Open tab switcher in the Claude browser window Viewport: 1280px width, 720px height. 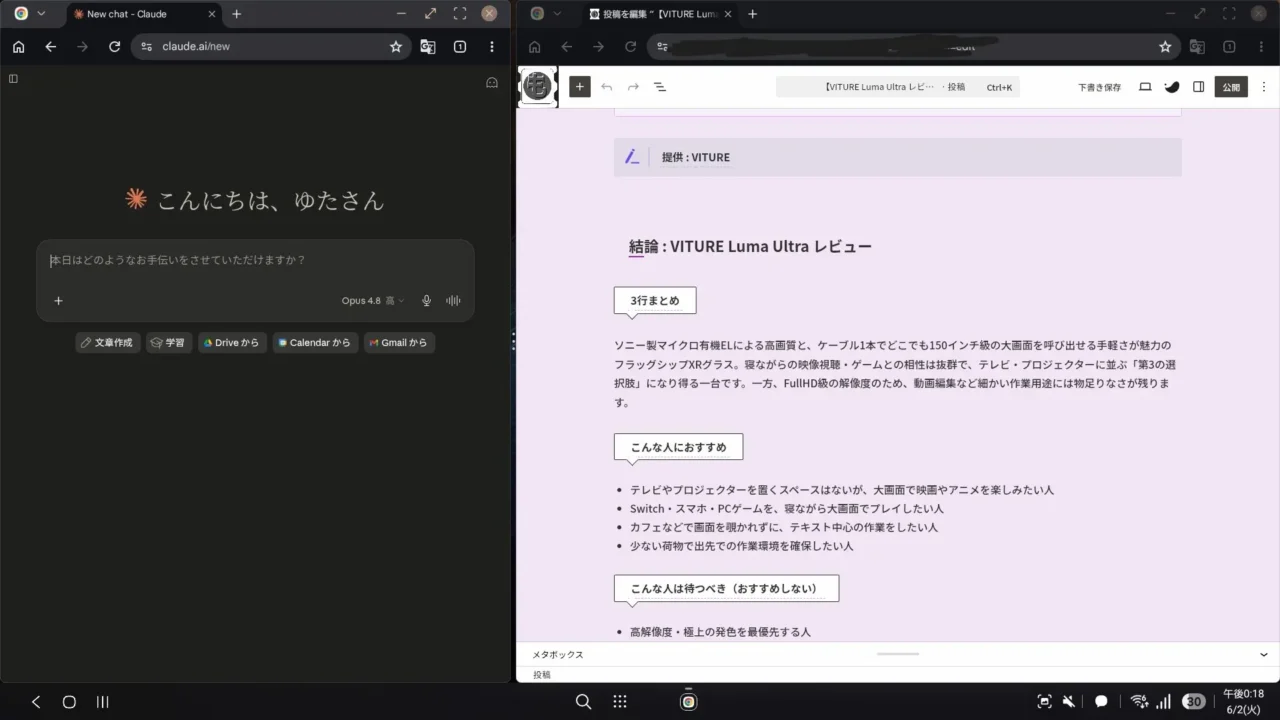click(460, 46)
